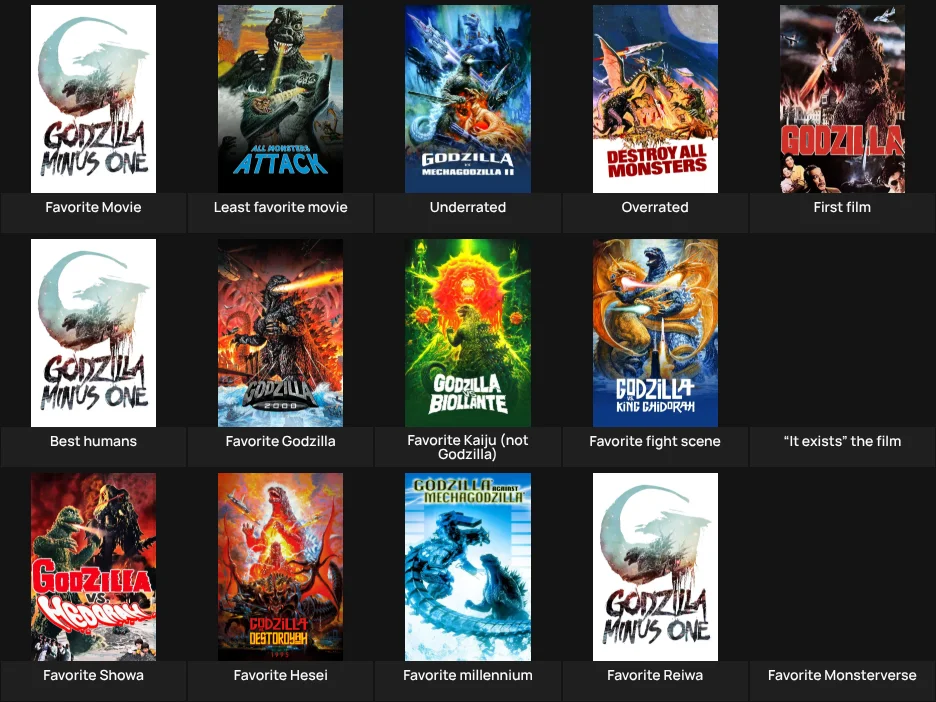Select the "Overrated" category label

tap(655, 207)
